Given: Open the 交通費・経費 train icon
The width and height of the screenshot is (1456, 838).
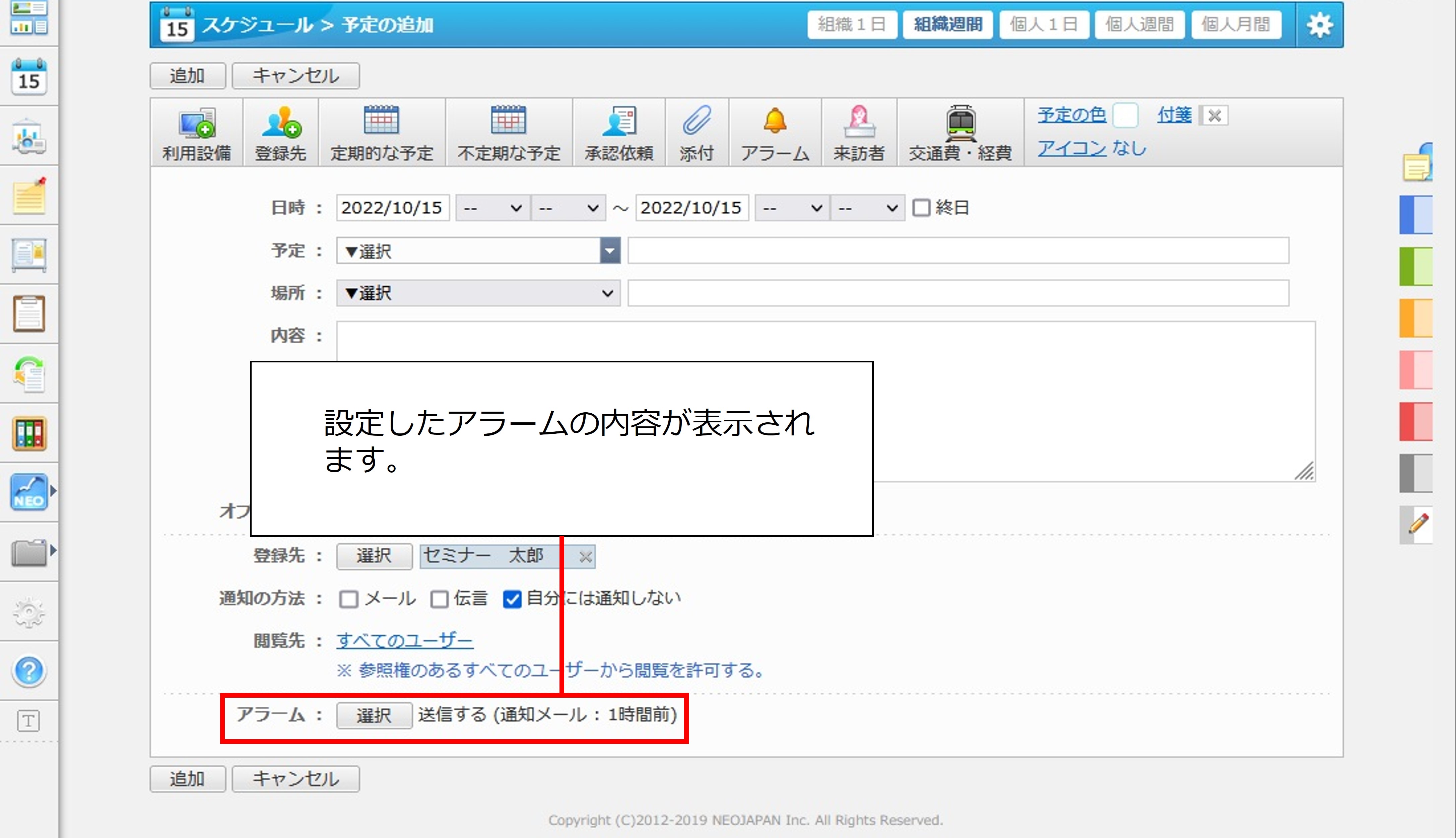Looking at the screenshot, I should click(x=960, y=122).
